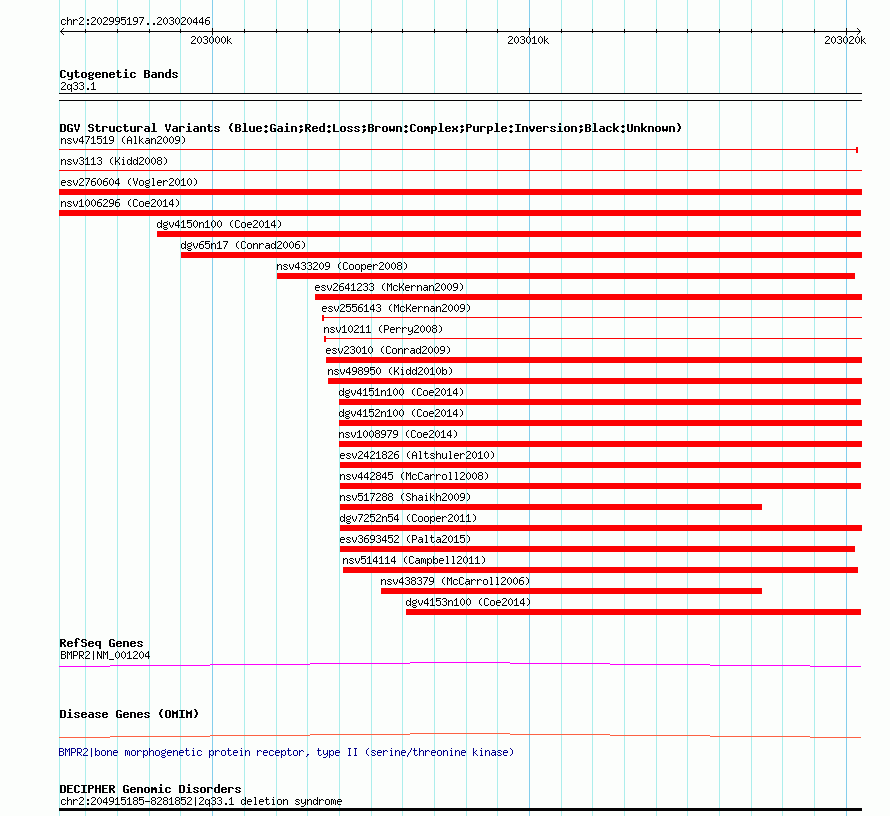Click the magenta BMPR2 gene track line
Screen dimensions: 890x816
[460, 664]
